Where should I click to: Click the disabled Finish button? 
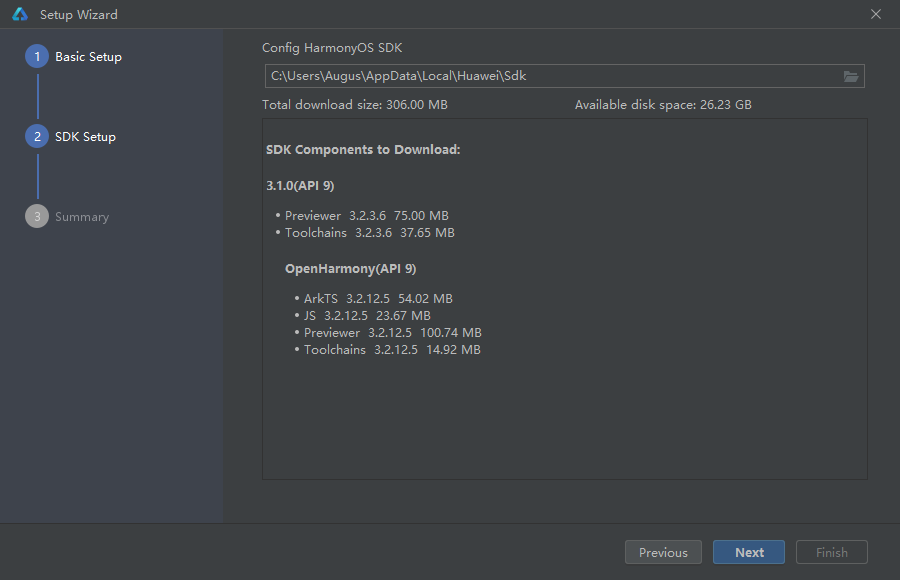click(831, 552)
